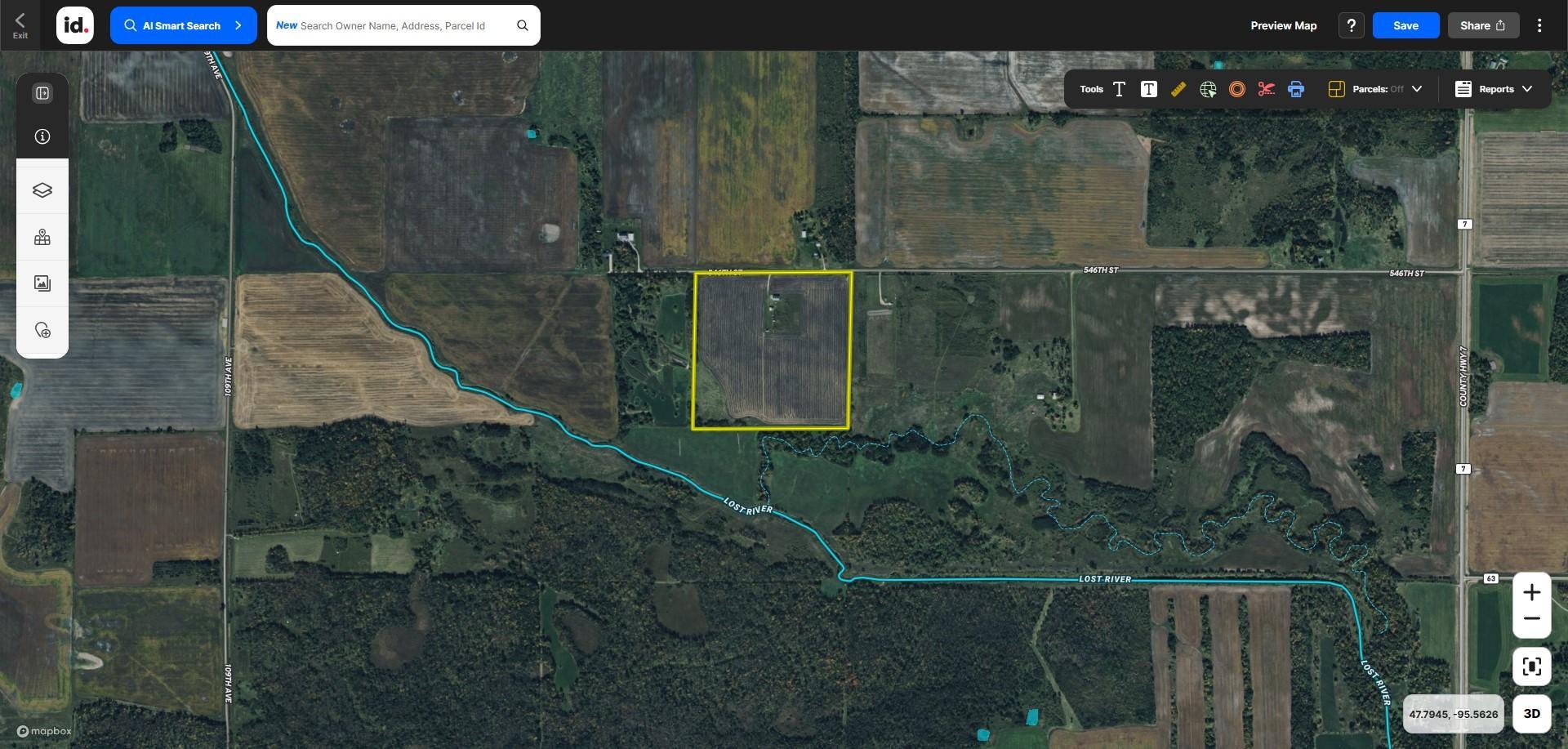This screenshot has width=1568, height=749.
Task: Zoom in with the plus button
Action: coord(1531,592)
